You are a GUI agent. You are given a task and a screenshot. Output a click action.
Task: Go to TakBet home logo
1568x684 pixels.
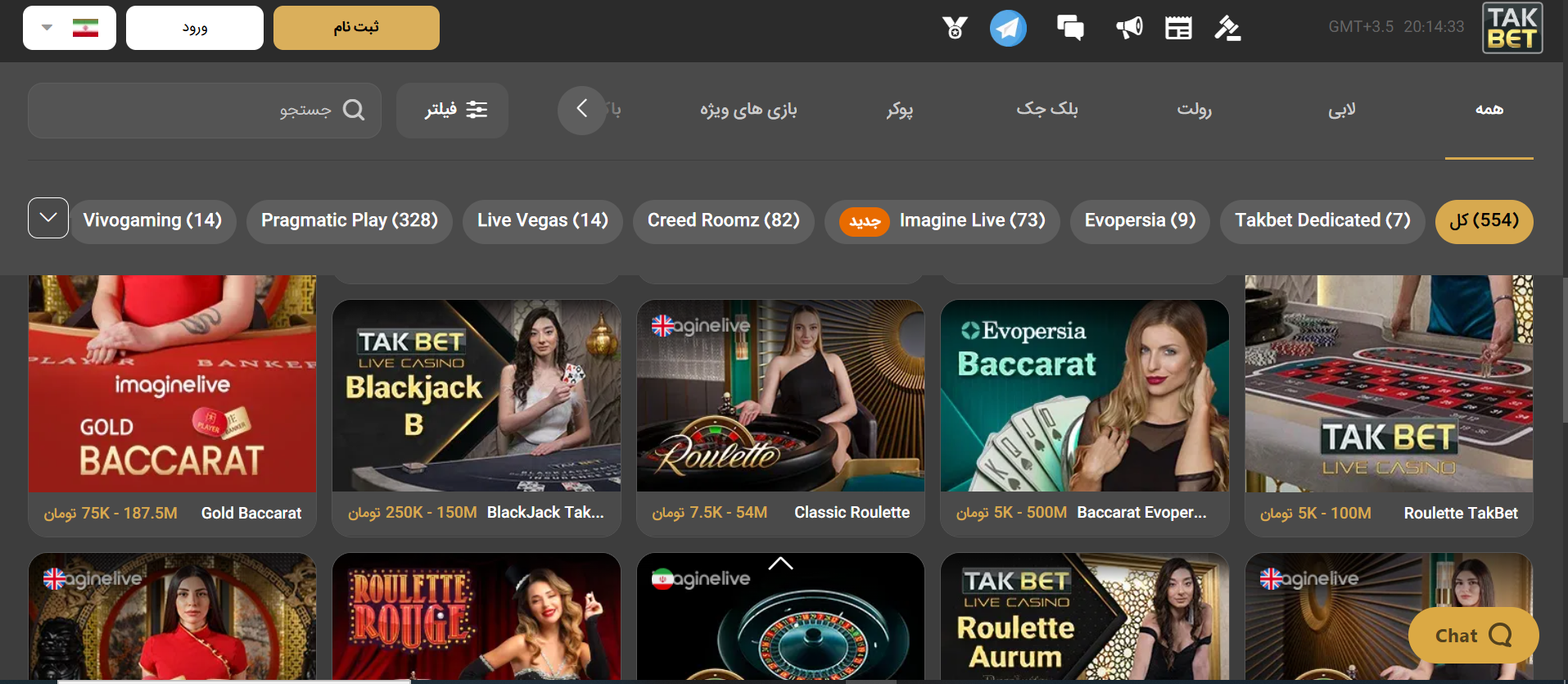pos(1512,28)
